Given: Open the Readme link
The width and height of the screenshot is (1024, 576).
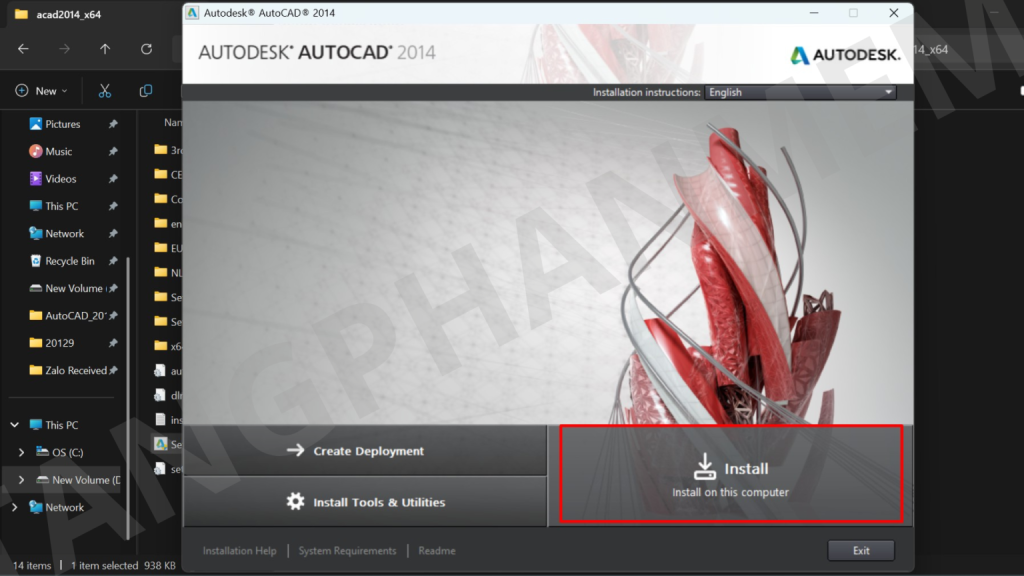Looking at the screenshot, I should click(437, 551).
